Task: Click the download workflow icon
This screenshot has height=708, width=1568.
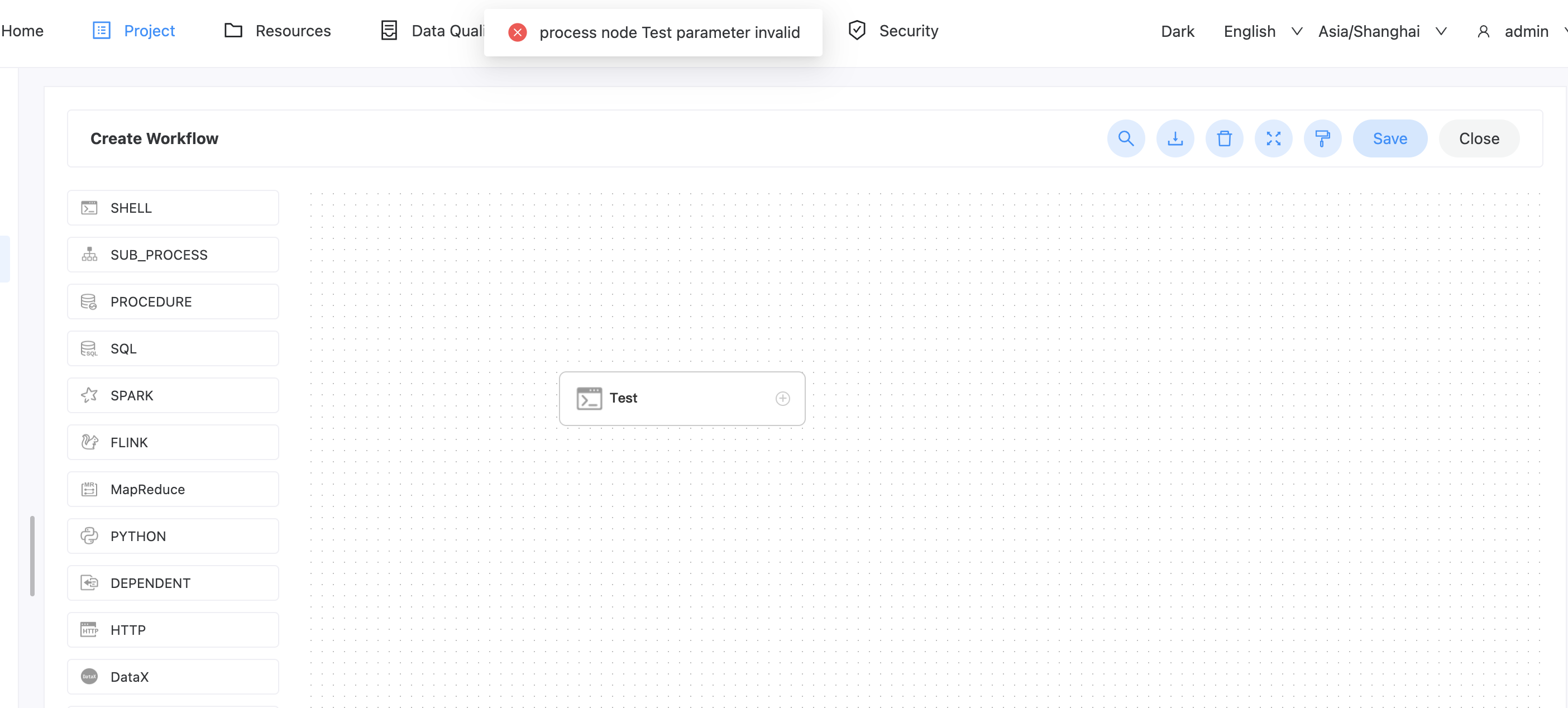Action: pyautogui.click(x=1175, y=138)
